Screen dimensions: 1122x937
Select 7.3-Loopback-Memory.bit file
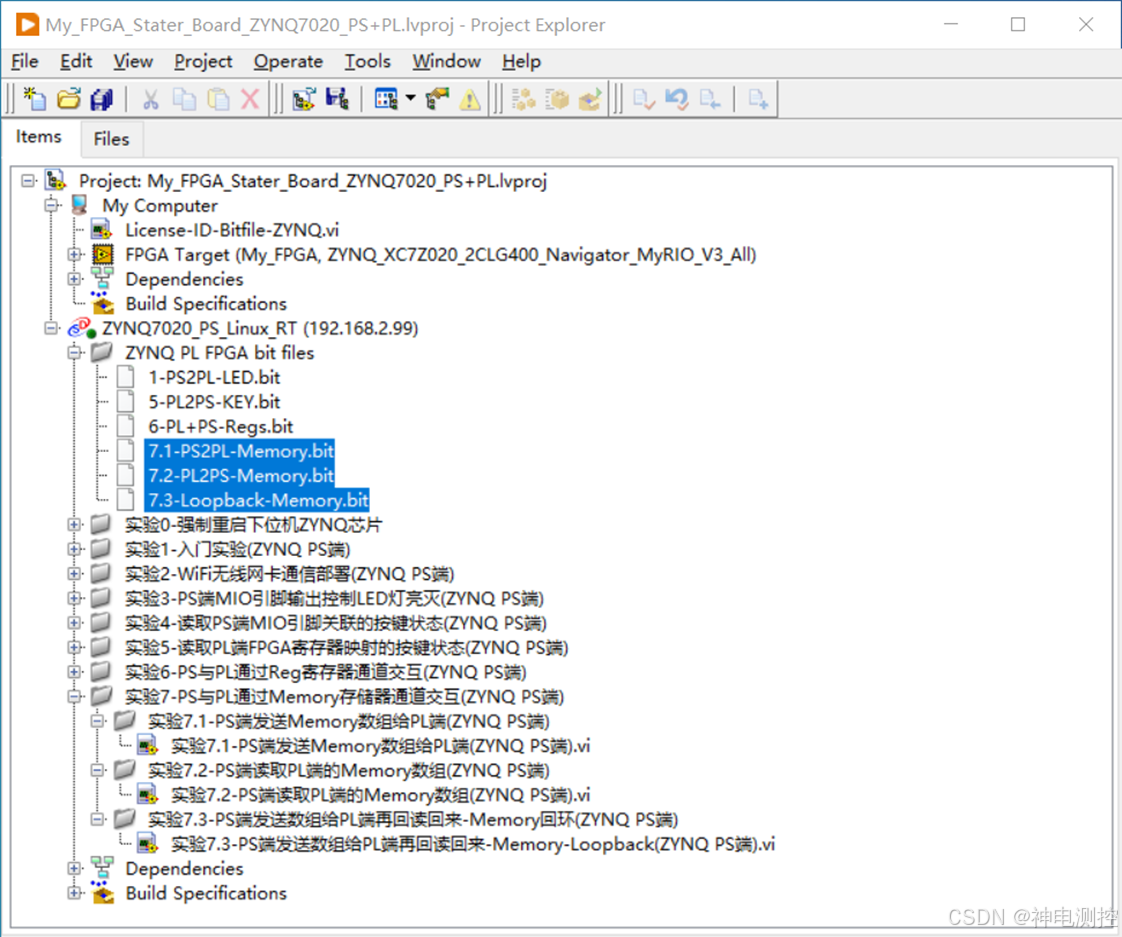tap(258, 500)
